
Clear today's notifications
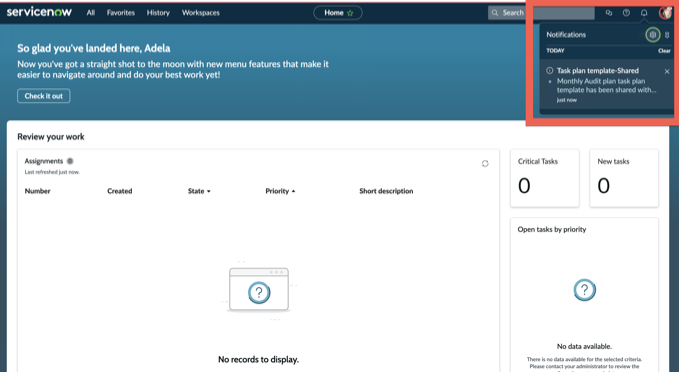[x=664, y=51]
